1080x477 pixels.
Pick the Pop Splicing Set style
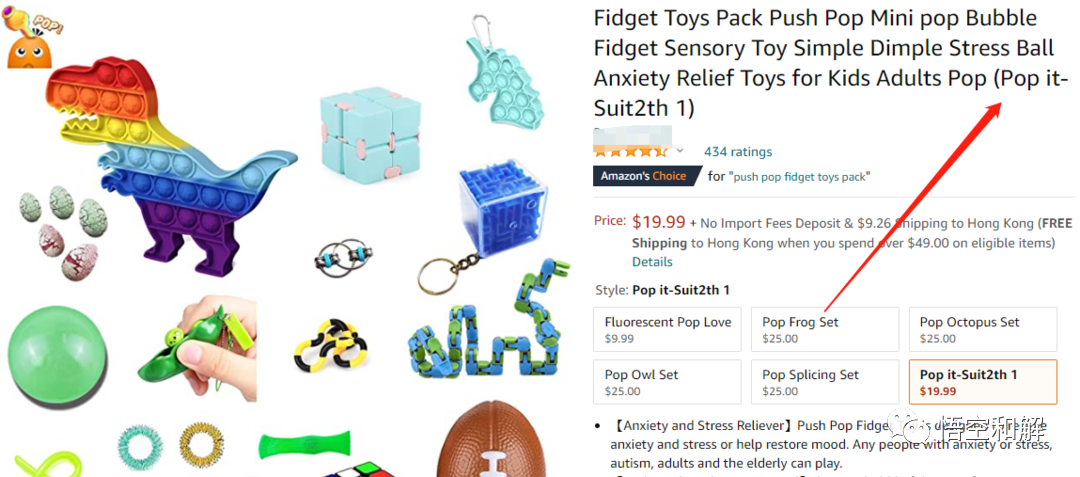tap(825, 382)
